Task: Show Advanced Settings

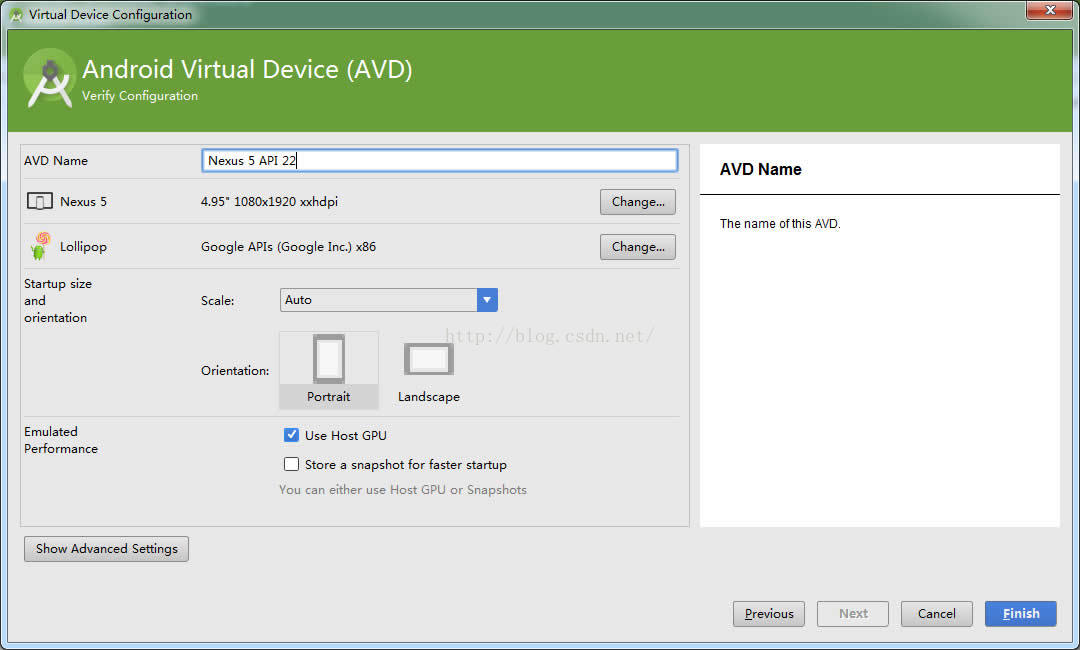Action: 106,549
